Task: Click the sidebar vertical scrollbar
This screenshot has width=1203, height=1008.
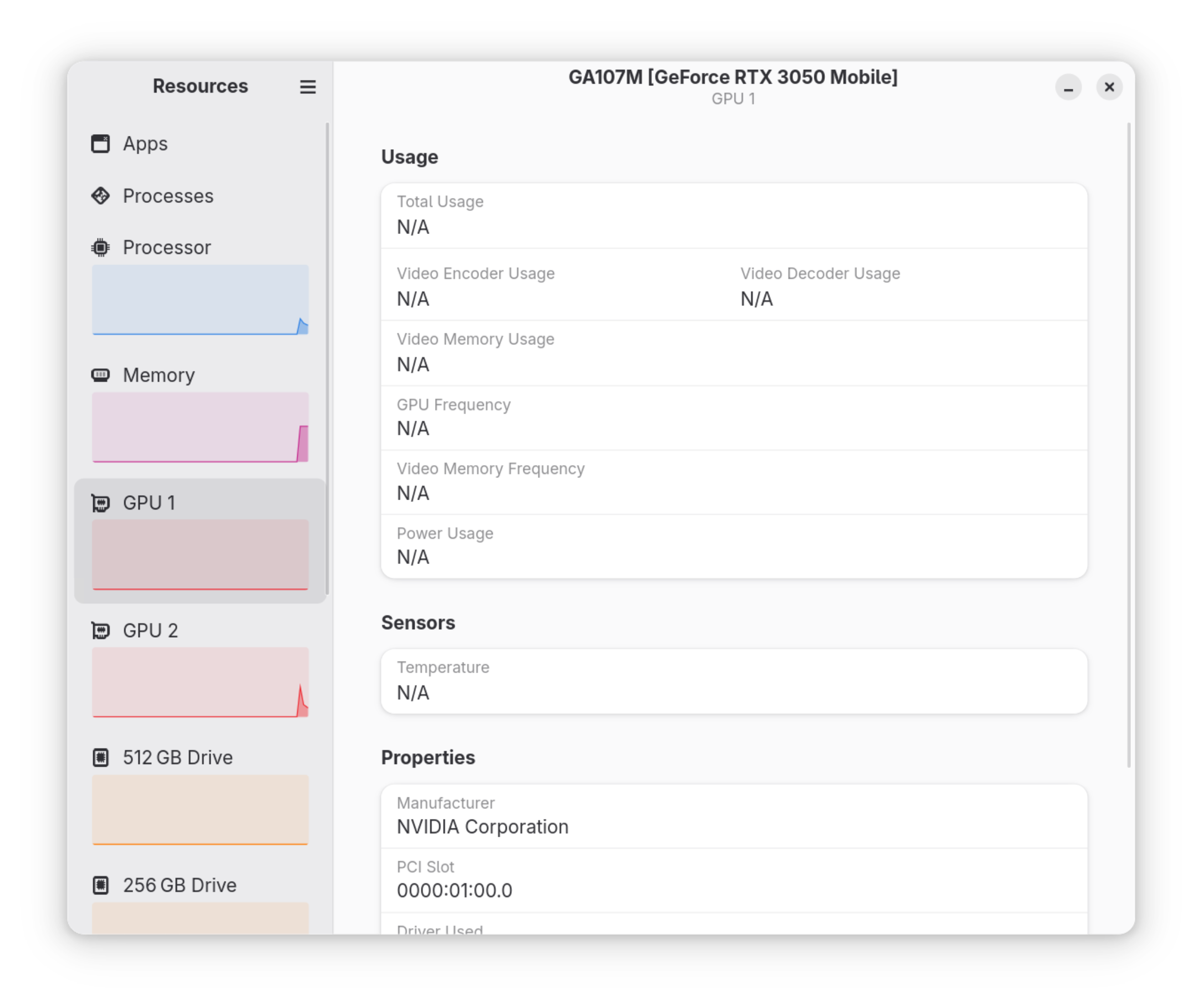Action: coord(327,358)
